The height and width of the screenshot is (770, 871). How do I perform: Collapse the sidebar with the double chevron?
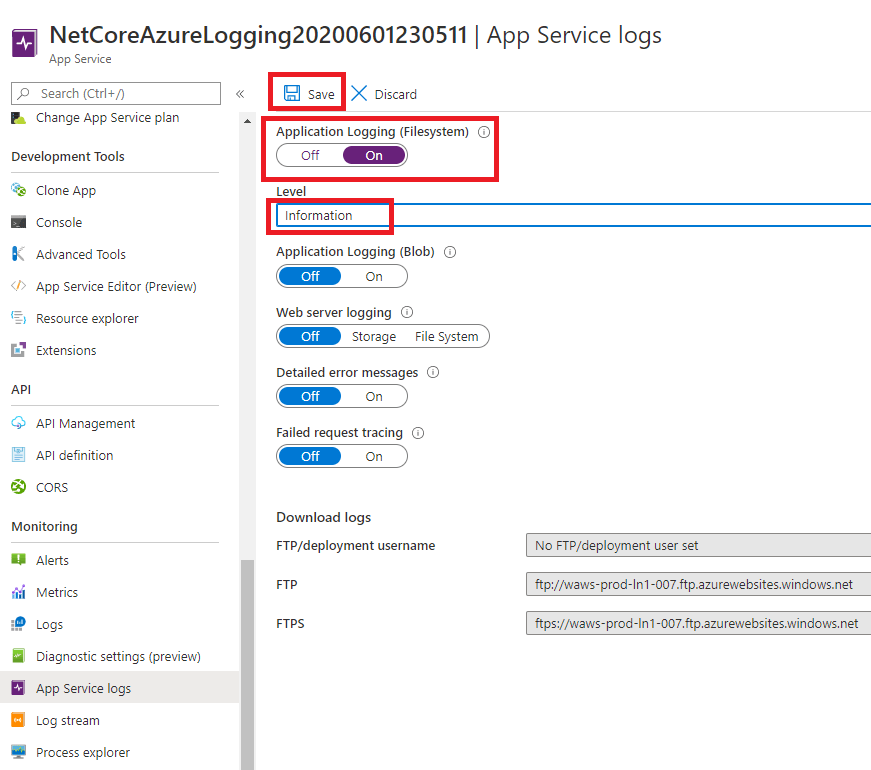point(240,94)
